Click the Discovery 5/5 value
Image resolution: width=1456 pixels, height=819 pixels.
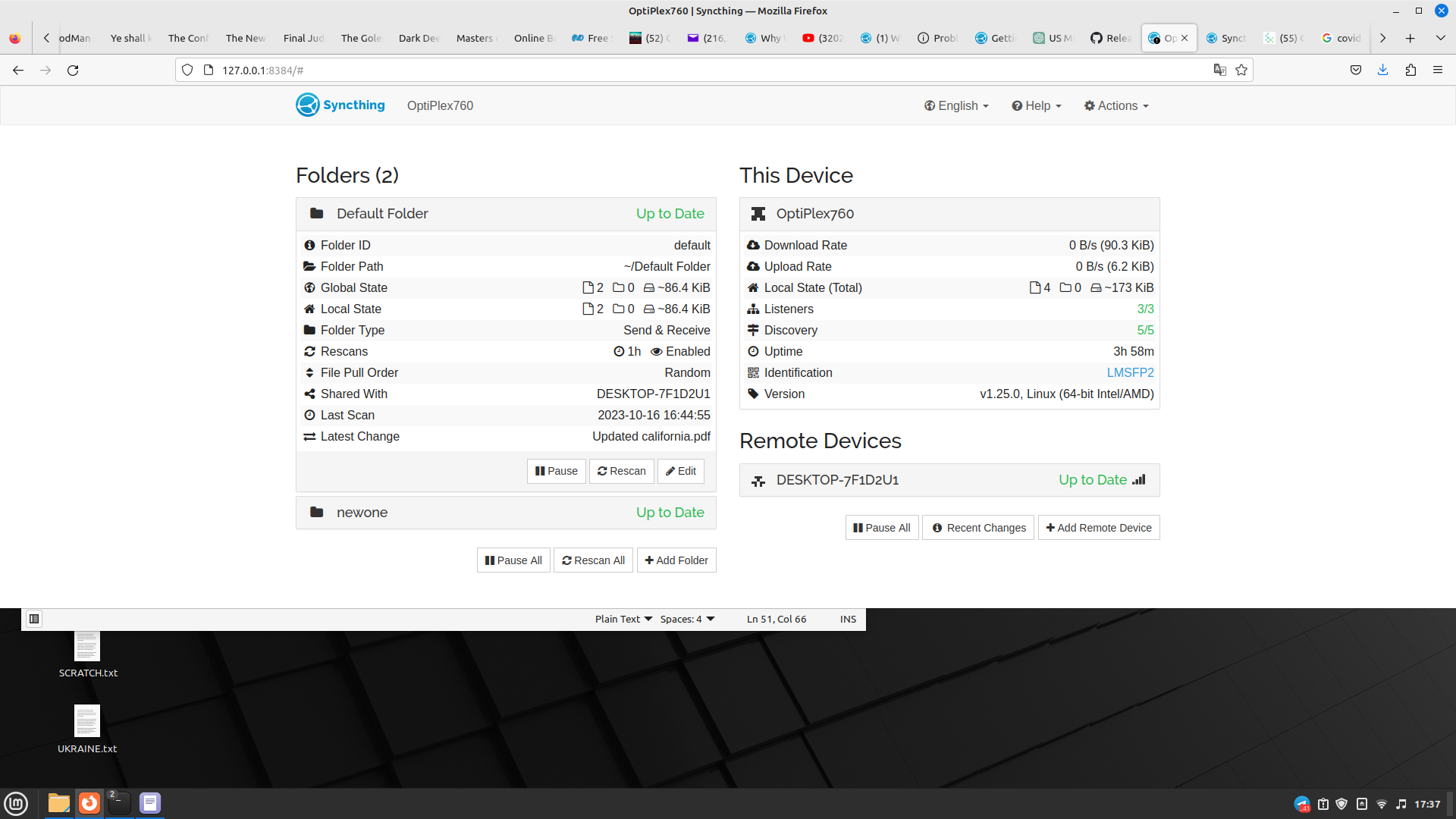[1145, 330]
